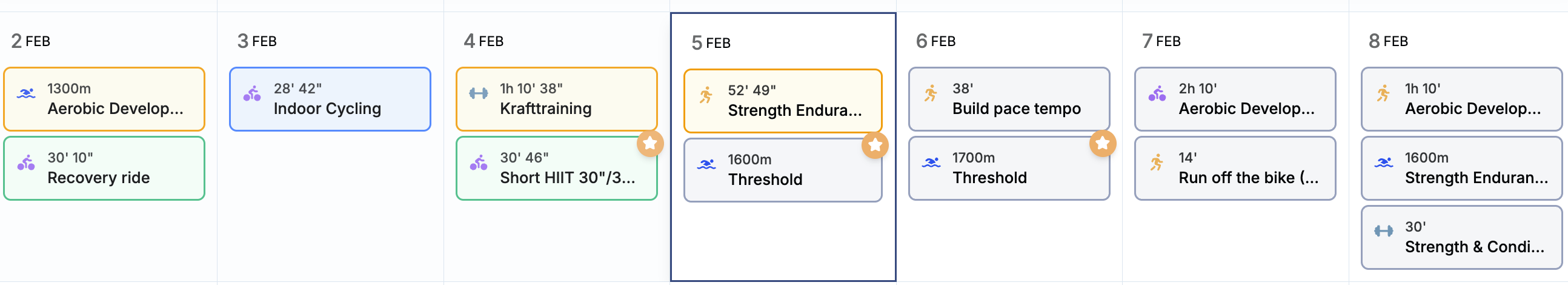
Task: Click the dumbbell icon on 8 Feb strength
Action: 1384,231
